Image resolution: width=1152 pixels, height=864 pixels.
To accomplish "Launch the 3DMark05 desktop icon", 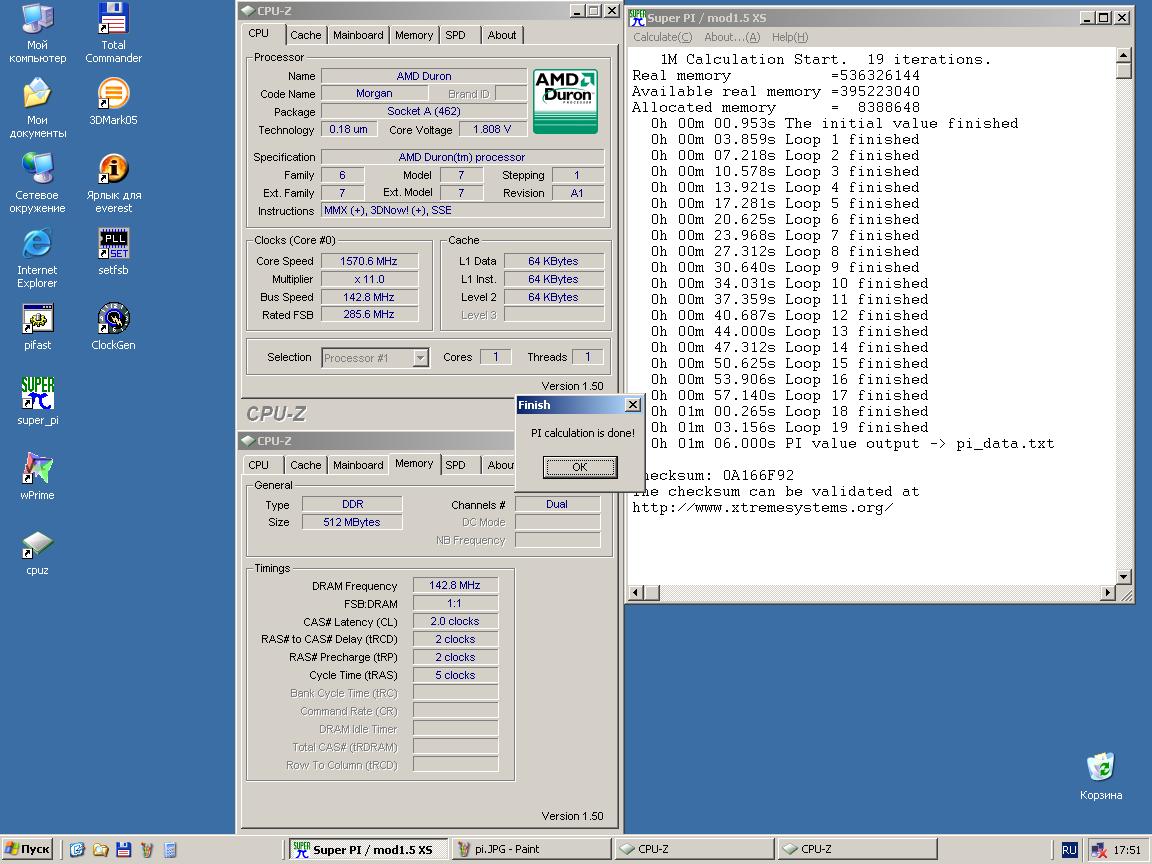I will pos(113,101).
